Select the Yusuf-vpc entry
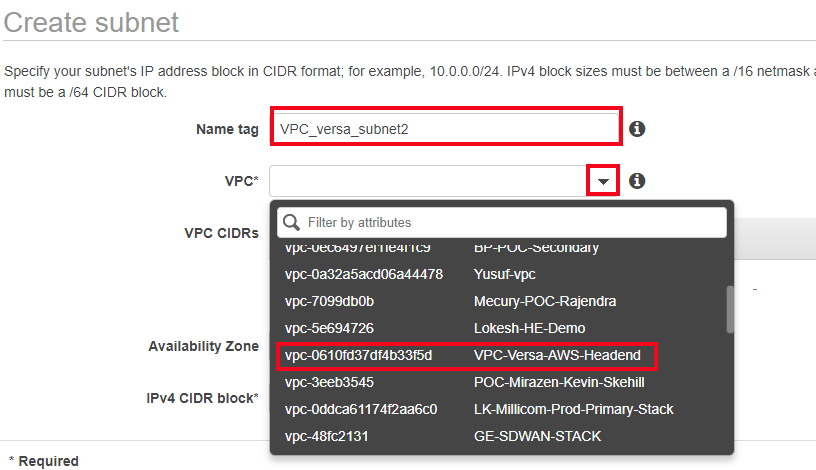 click(501, 274)
